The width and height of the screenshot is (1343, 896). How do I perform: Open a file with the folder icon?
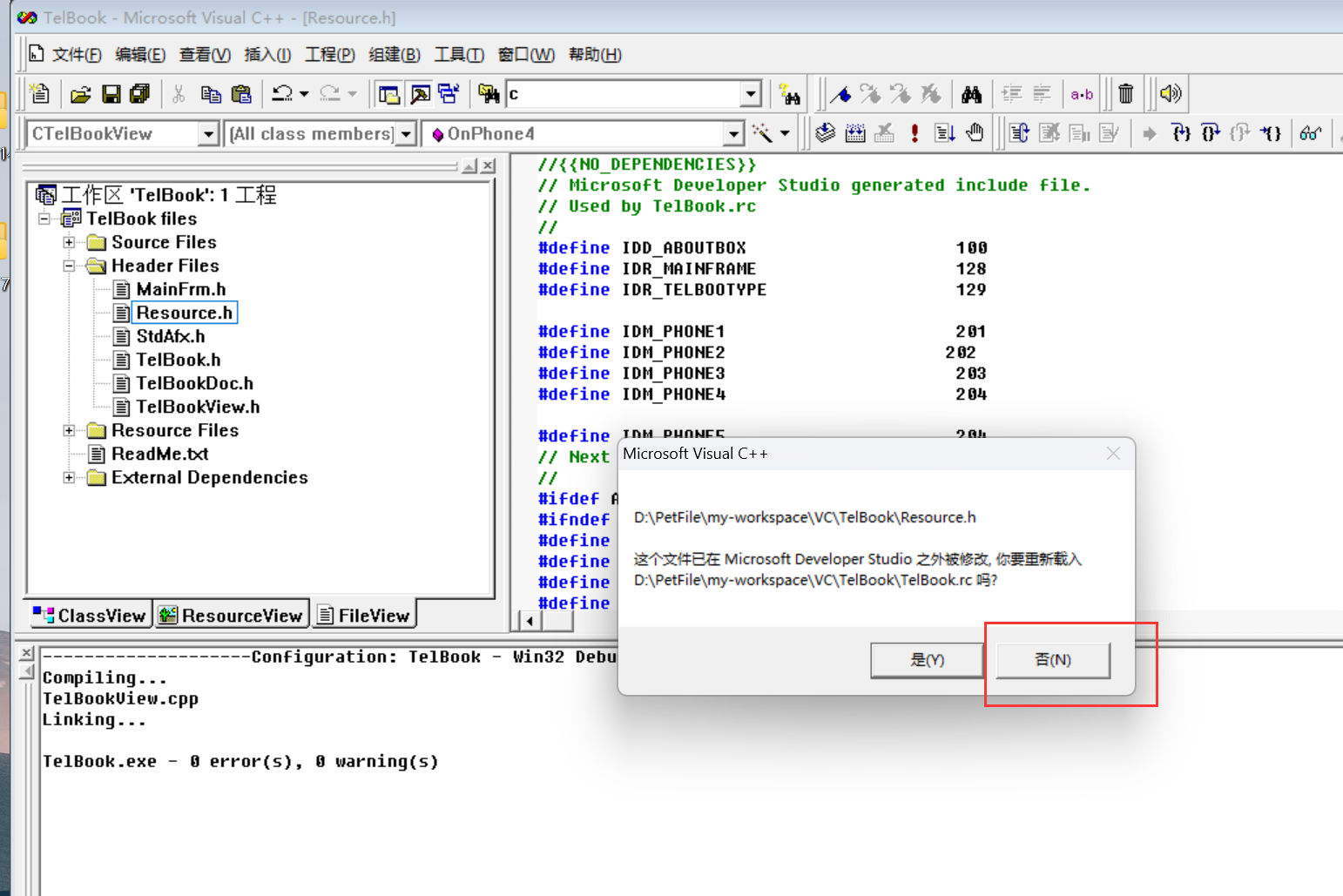[x=80, y=94]
